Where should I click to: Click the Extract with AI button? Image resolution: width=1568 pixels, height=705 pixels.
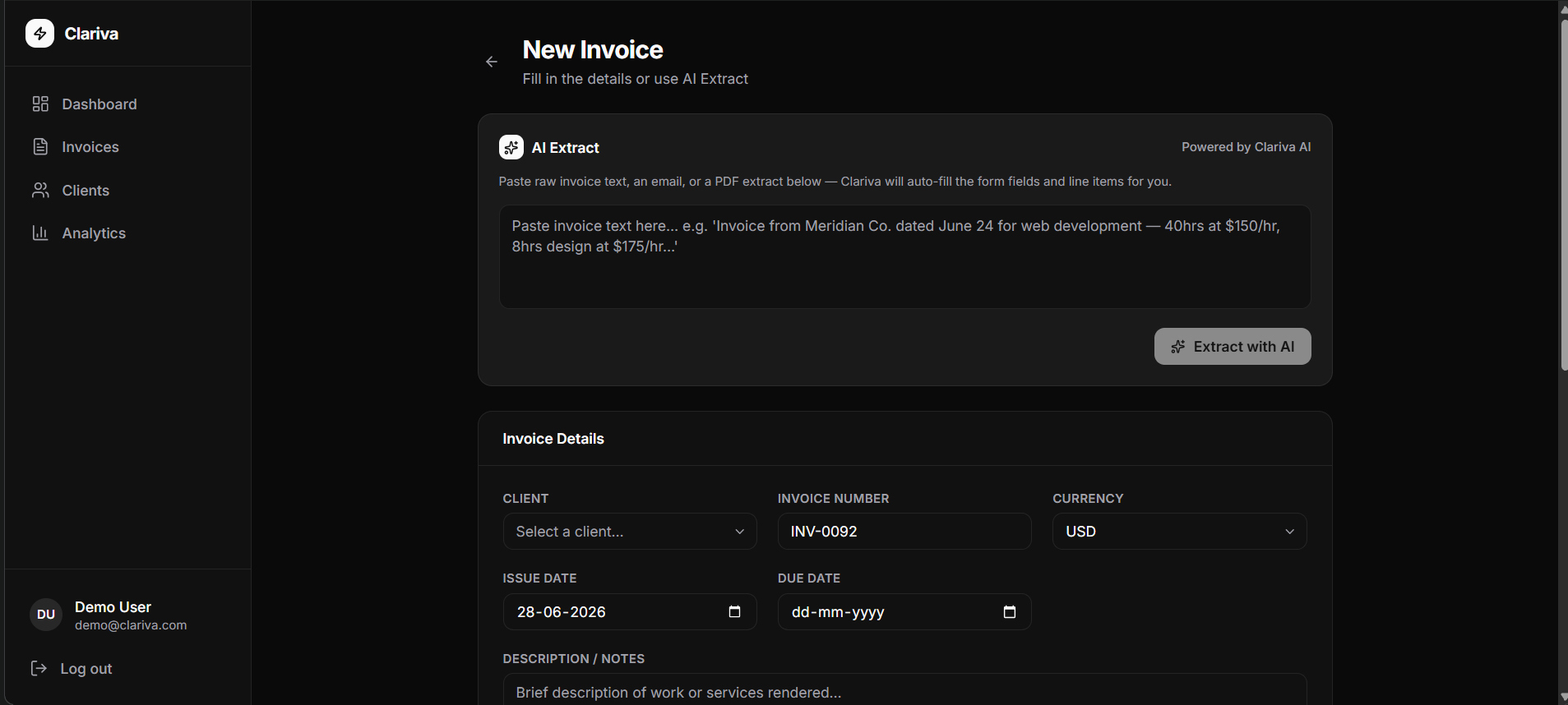(1233, 346)
